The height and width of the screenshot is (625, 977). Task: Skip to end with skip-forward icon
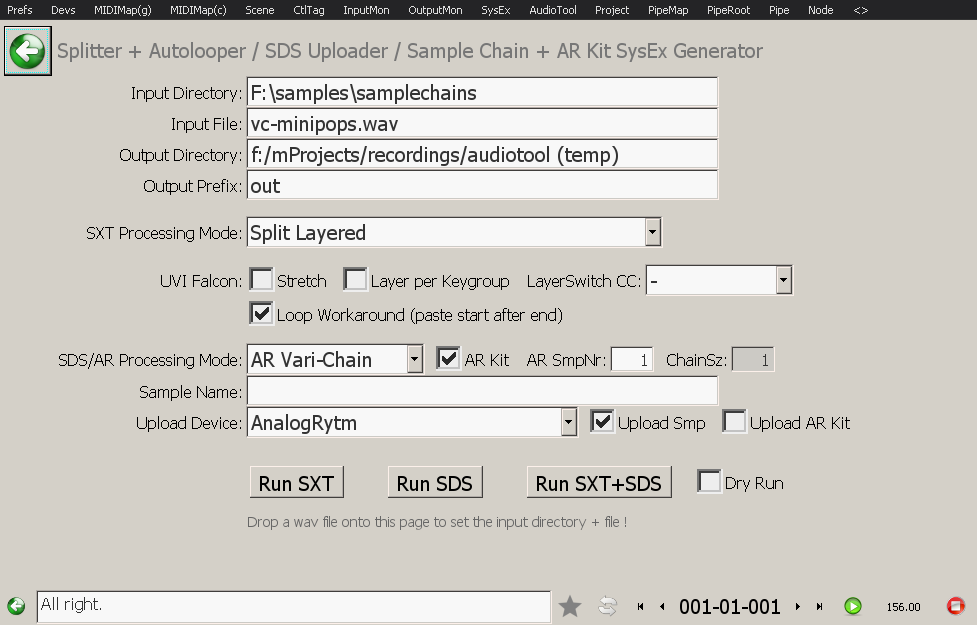coord(820,606)
